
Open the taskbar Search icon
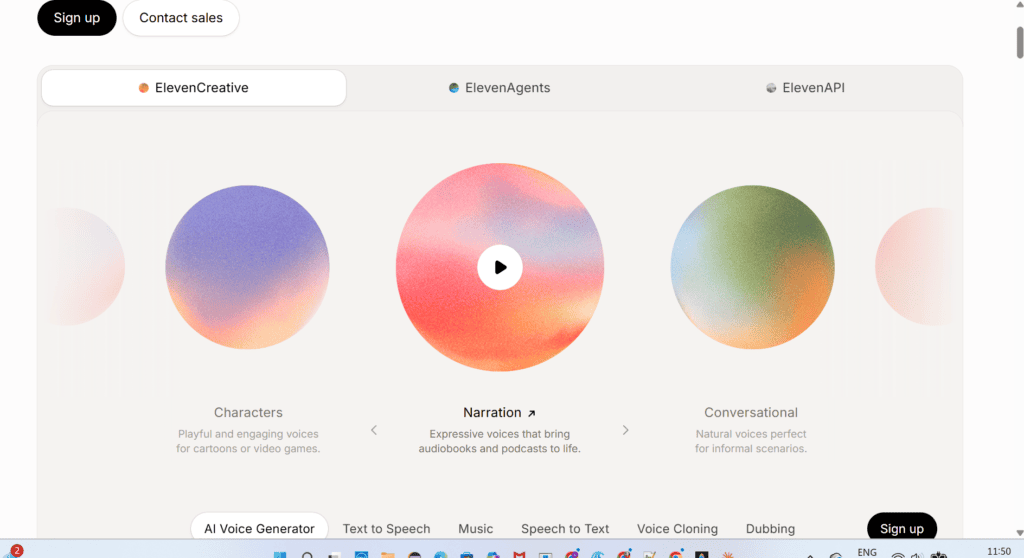(307, 554)
